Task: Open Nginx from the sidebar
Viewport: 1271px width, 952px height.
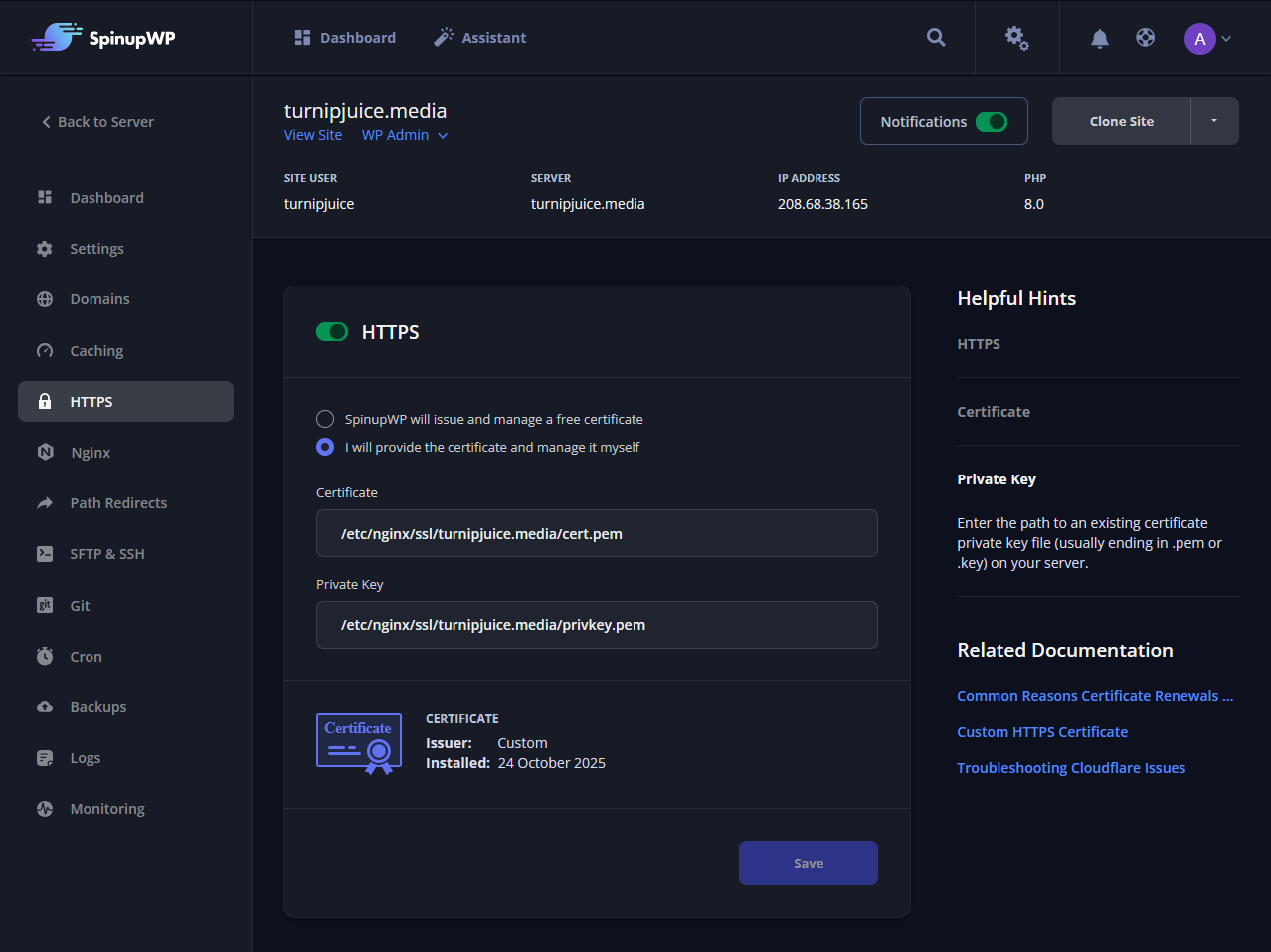Action: point(91,453)
